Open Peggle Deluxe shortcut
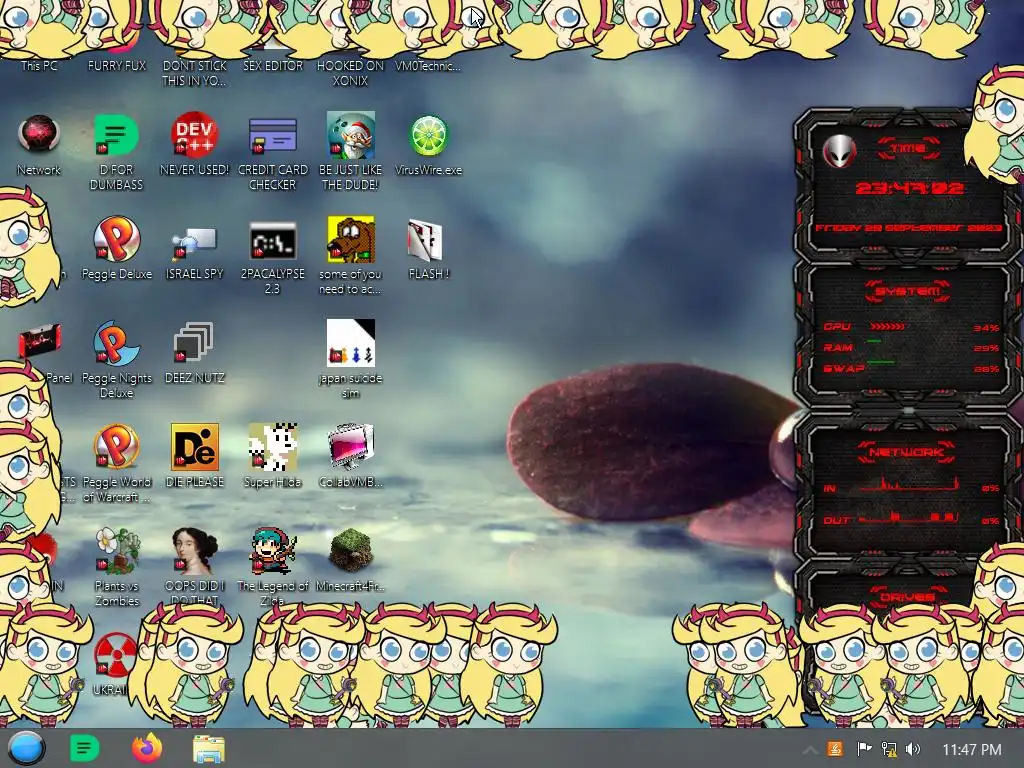Viewport: 1024px width, 768px height. pos(116,240)
